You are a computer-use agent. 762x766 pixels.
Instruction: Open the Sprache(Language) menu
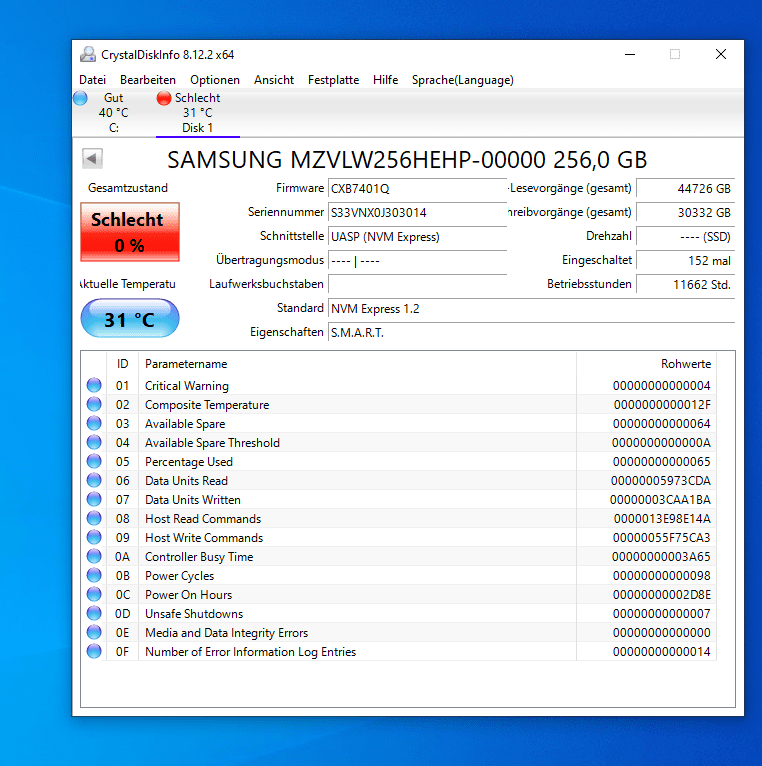[x=463, y=80]
